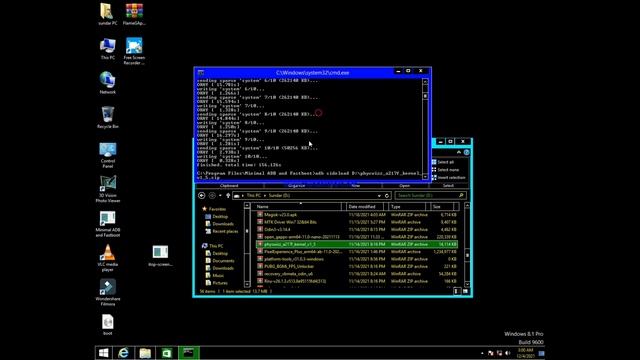The height and width of the screenshot is (360, 640).
Task: Click Select all in the ribbon
Action: pyautogui.click(x=442, y=162)
